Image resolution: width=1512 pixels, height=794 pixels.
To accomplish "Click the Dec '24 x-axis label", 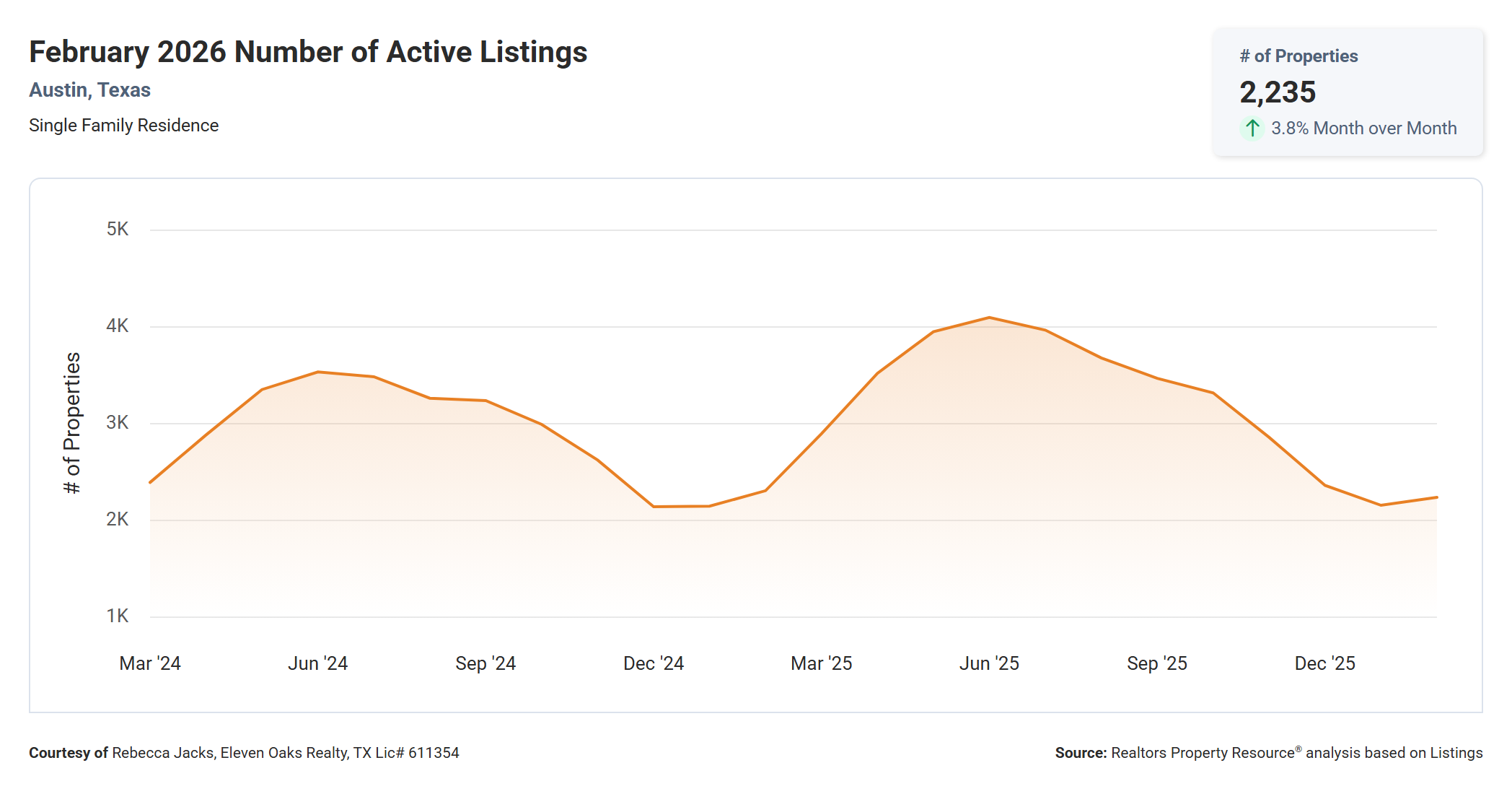I will [x=654, y=663].
